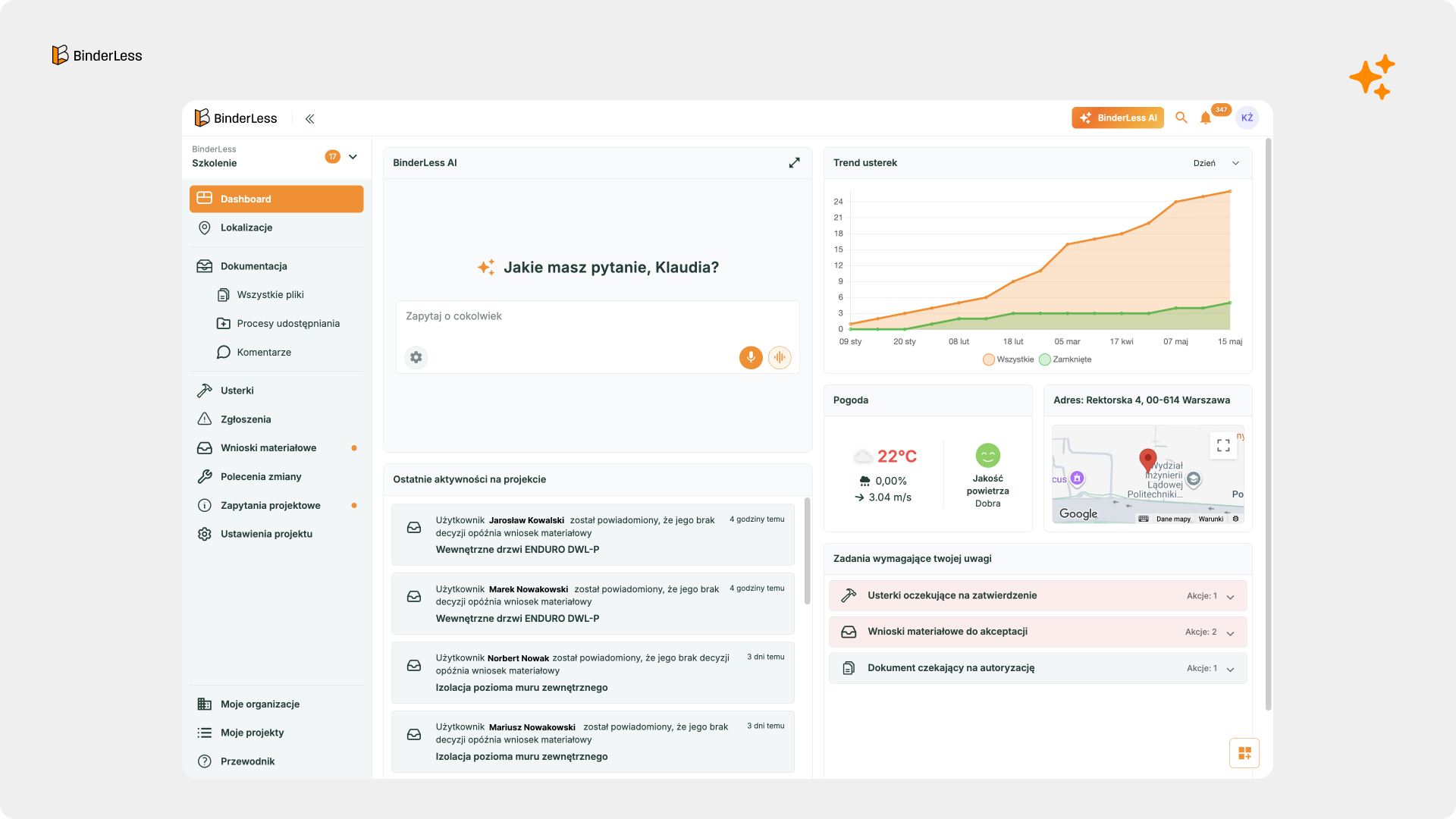This screenshot has height=819, width=1456.
Task: Open the Dzień period dropdown
Action: 1216,163
